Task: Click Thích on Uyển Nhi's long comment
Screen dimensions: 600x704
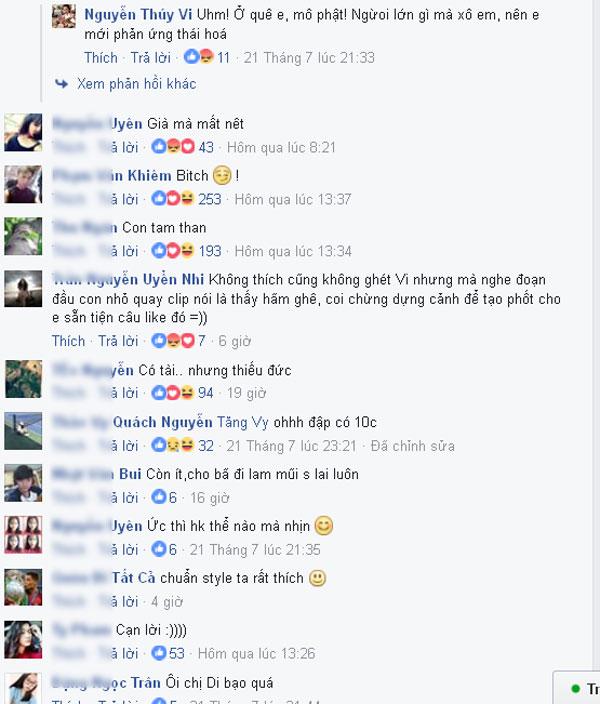Action: pyautogui.click(x=68, y=341)
